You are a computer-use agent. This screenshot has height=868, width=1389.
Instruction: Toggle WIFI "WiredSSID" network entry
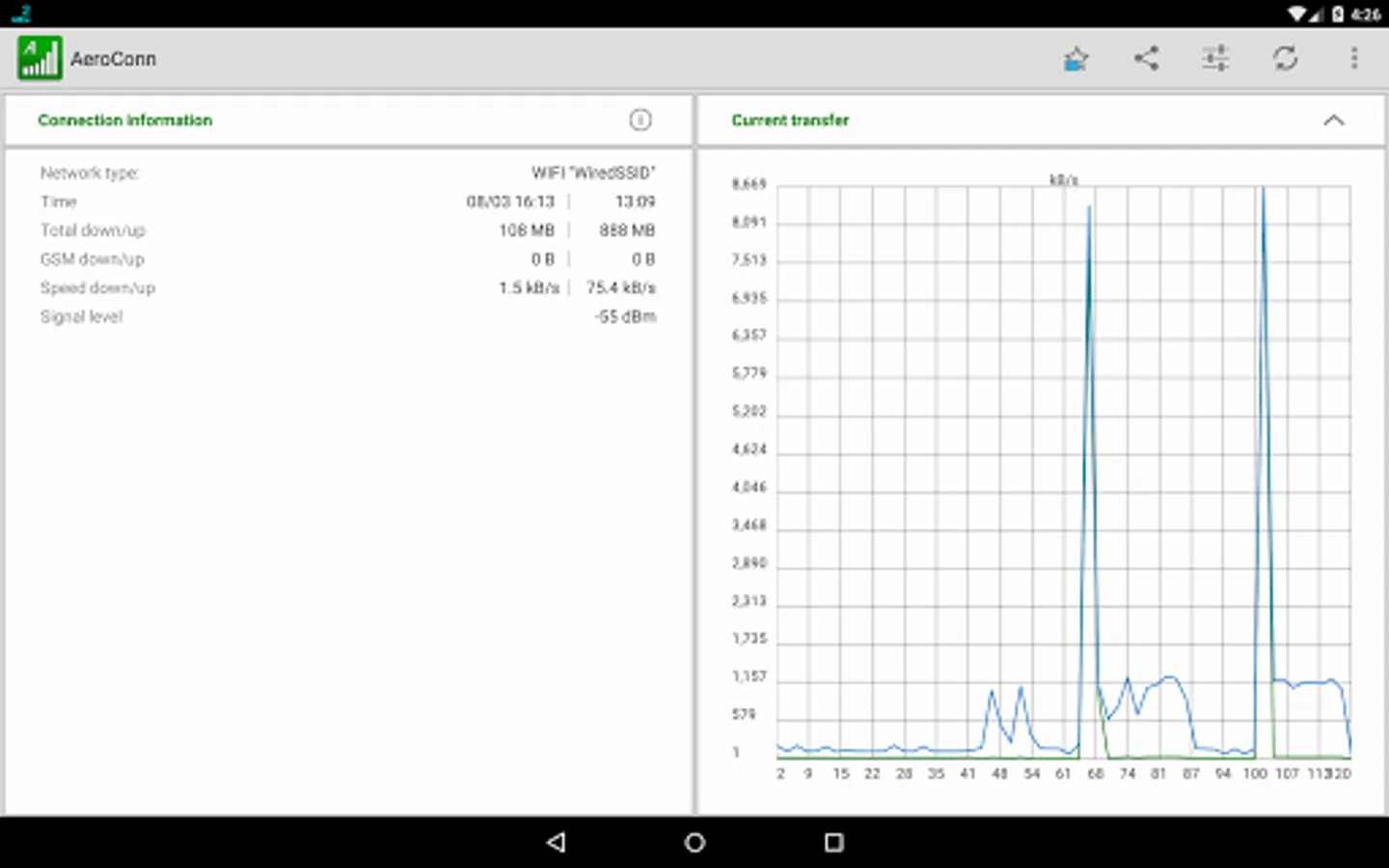(x=592, y=173)
